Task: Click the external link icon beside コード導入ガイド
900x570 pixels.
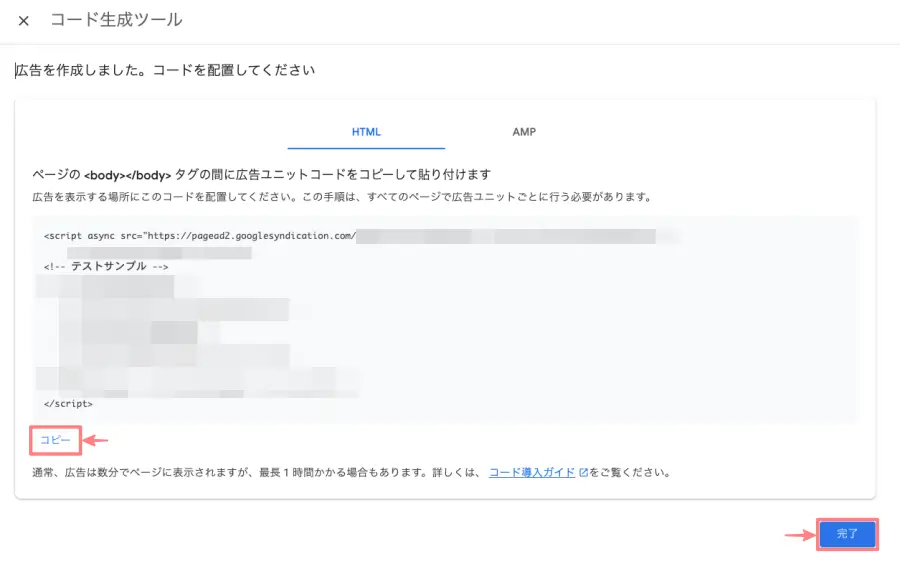Action: 583,472
